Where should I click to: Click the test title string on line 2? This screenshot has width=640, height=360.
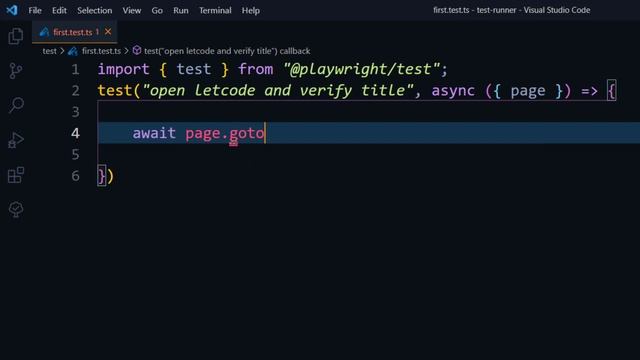pyautogui.click(x=278, y=90)
